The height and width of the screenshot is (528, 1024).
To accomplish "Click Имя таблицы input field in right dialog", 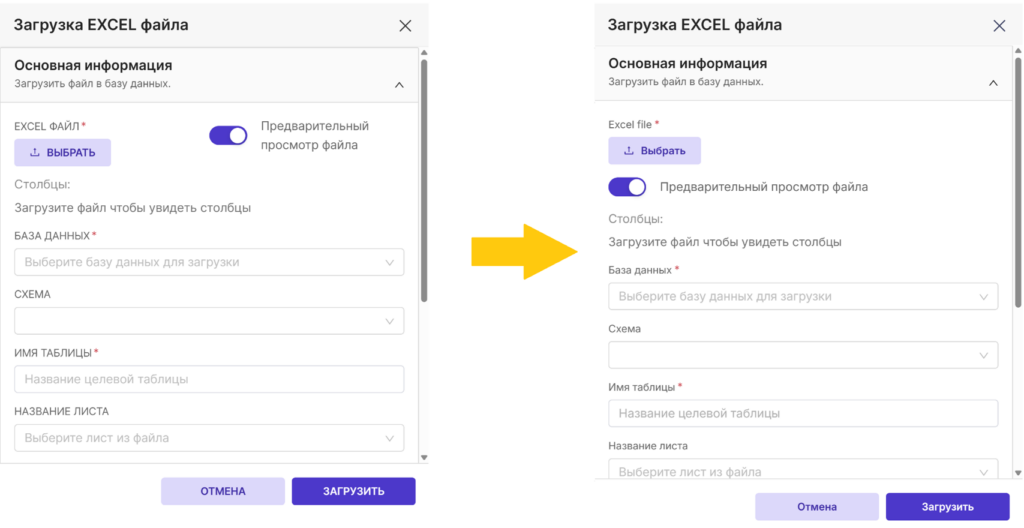I will pos(803,413).
